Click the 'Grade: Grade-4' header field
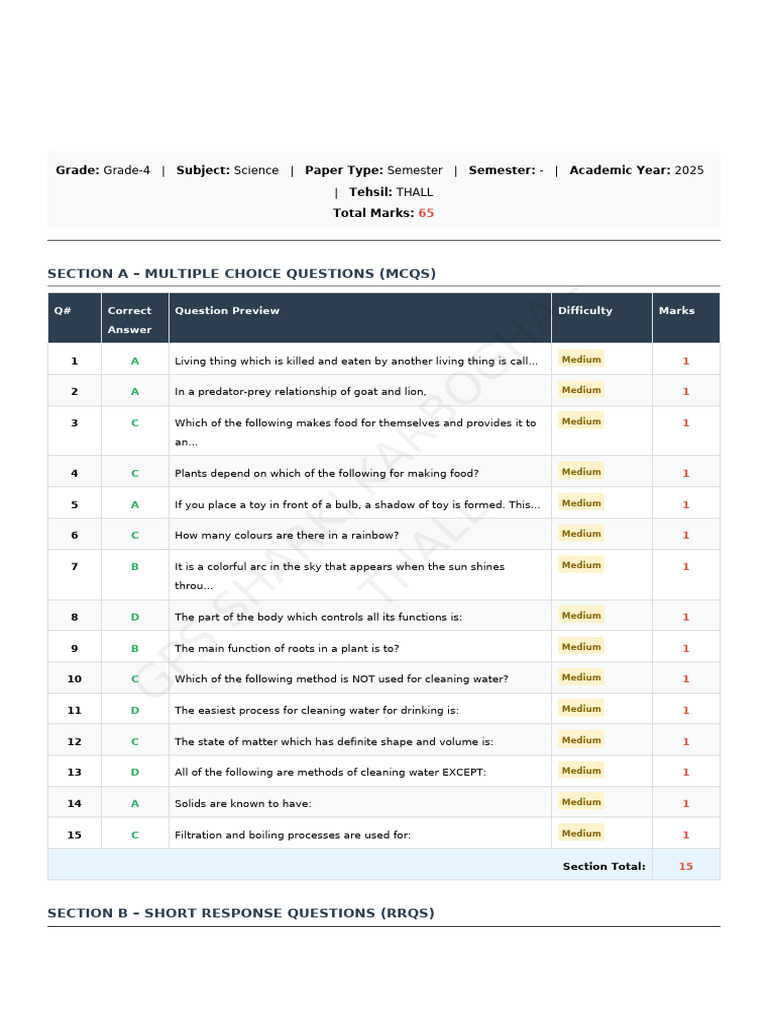Image resolution: width=768 pixels, height=1024 pixels. [103, 170]
